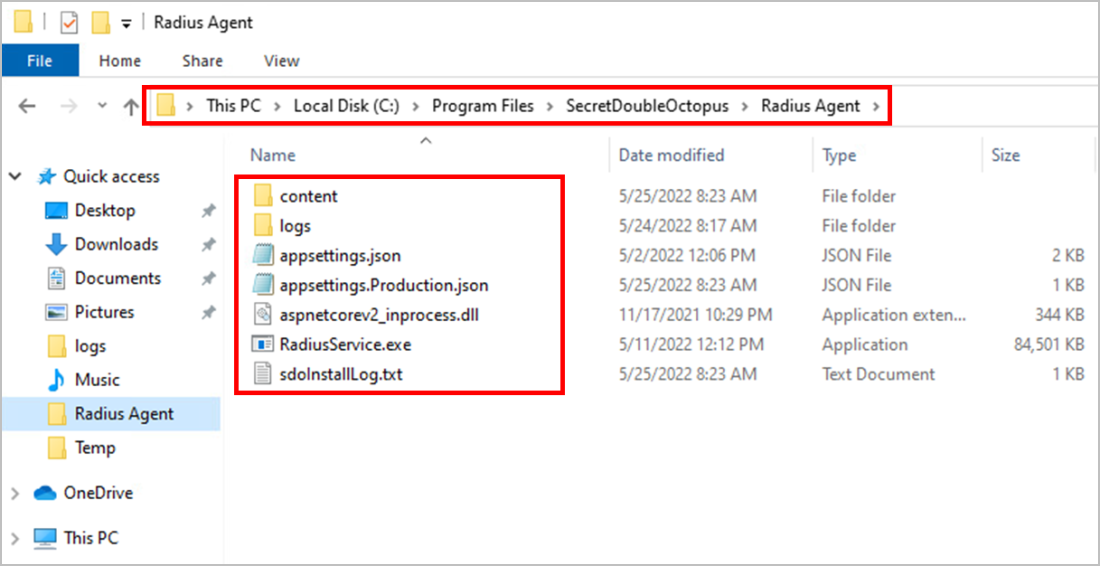Click the Quick access star icon
This screenshot has width=1100, height=566.
click(x=46, y=177)
